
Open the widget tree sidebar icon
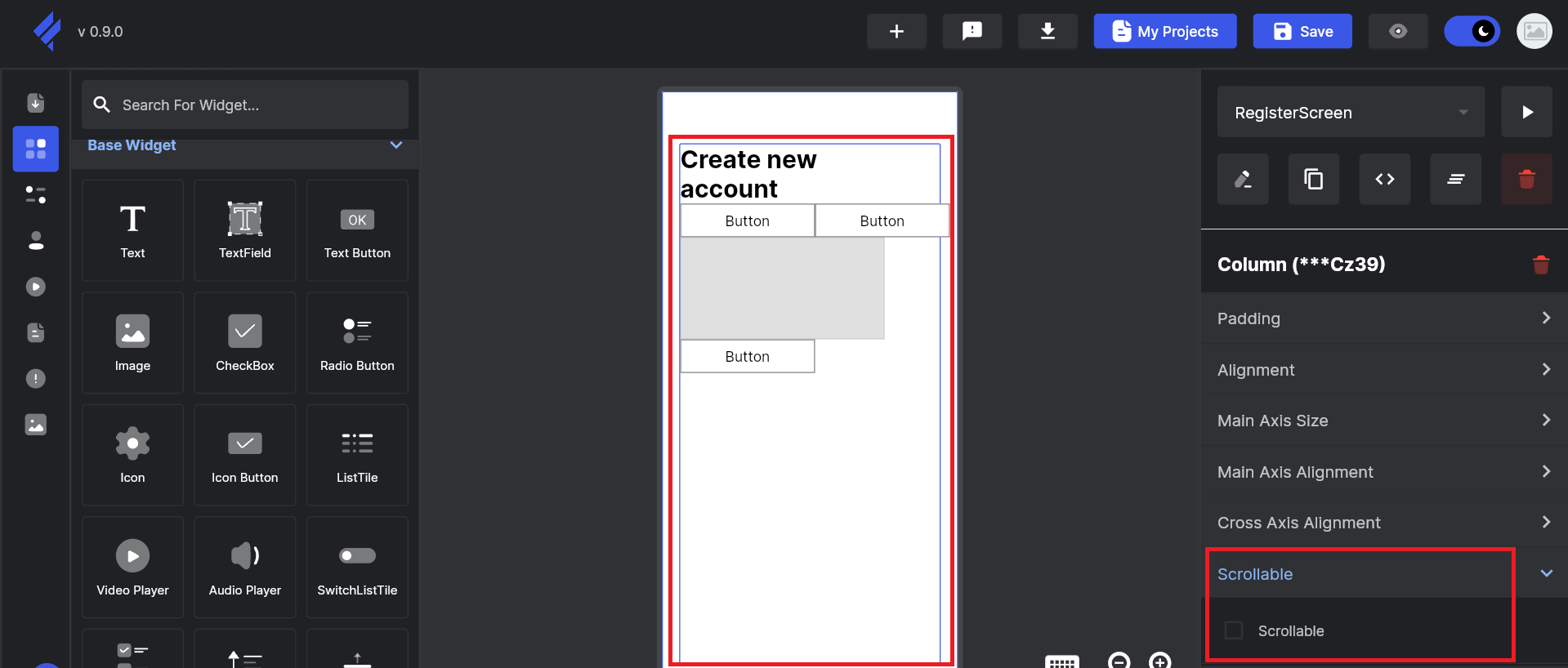coord(35,194)
